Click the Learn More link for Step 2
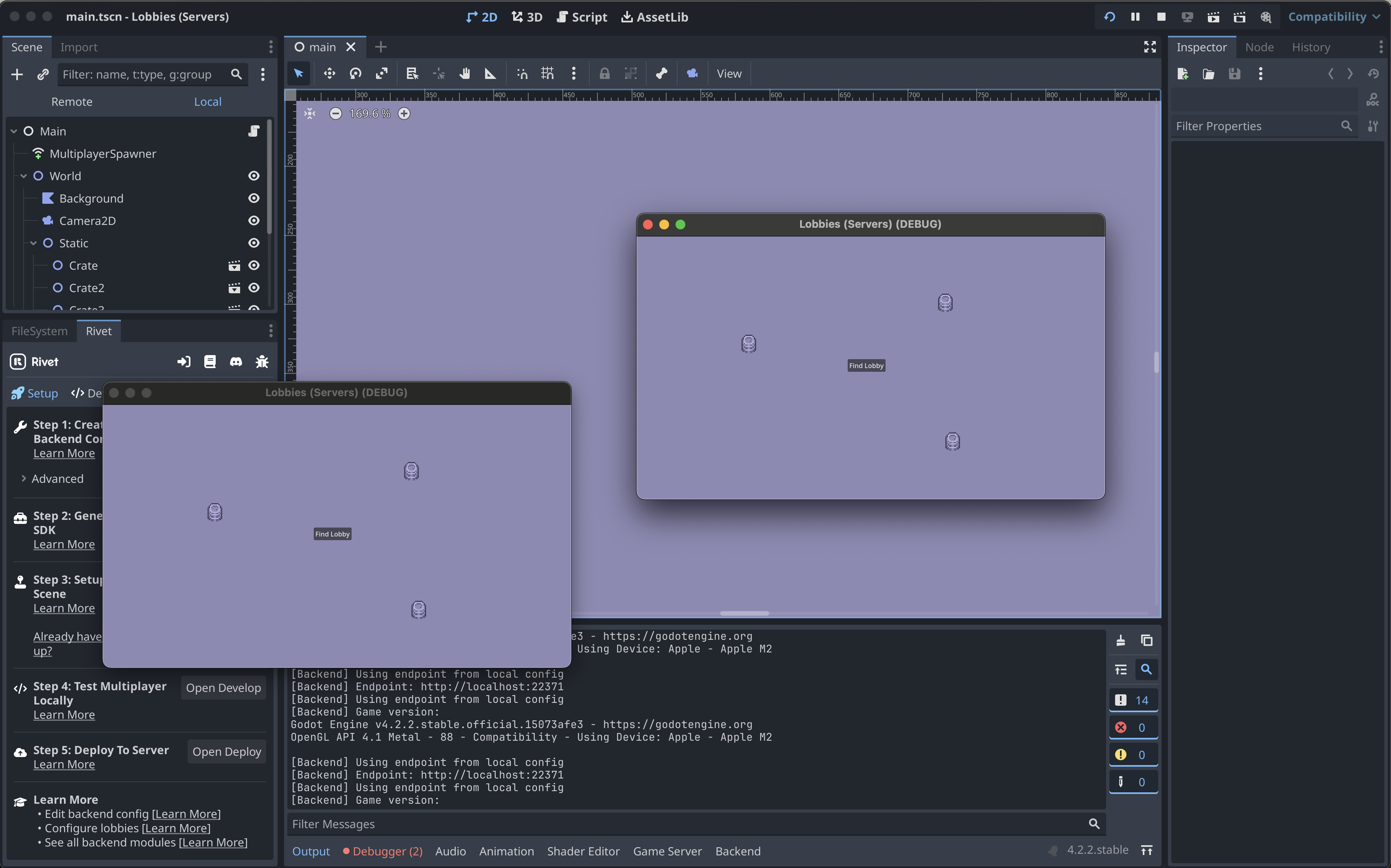This screenshot has width=1391, height=868. (63, 543)
